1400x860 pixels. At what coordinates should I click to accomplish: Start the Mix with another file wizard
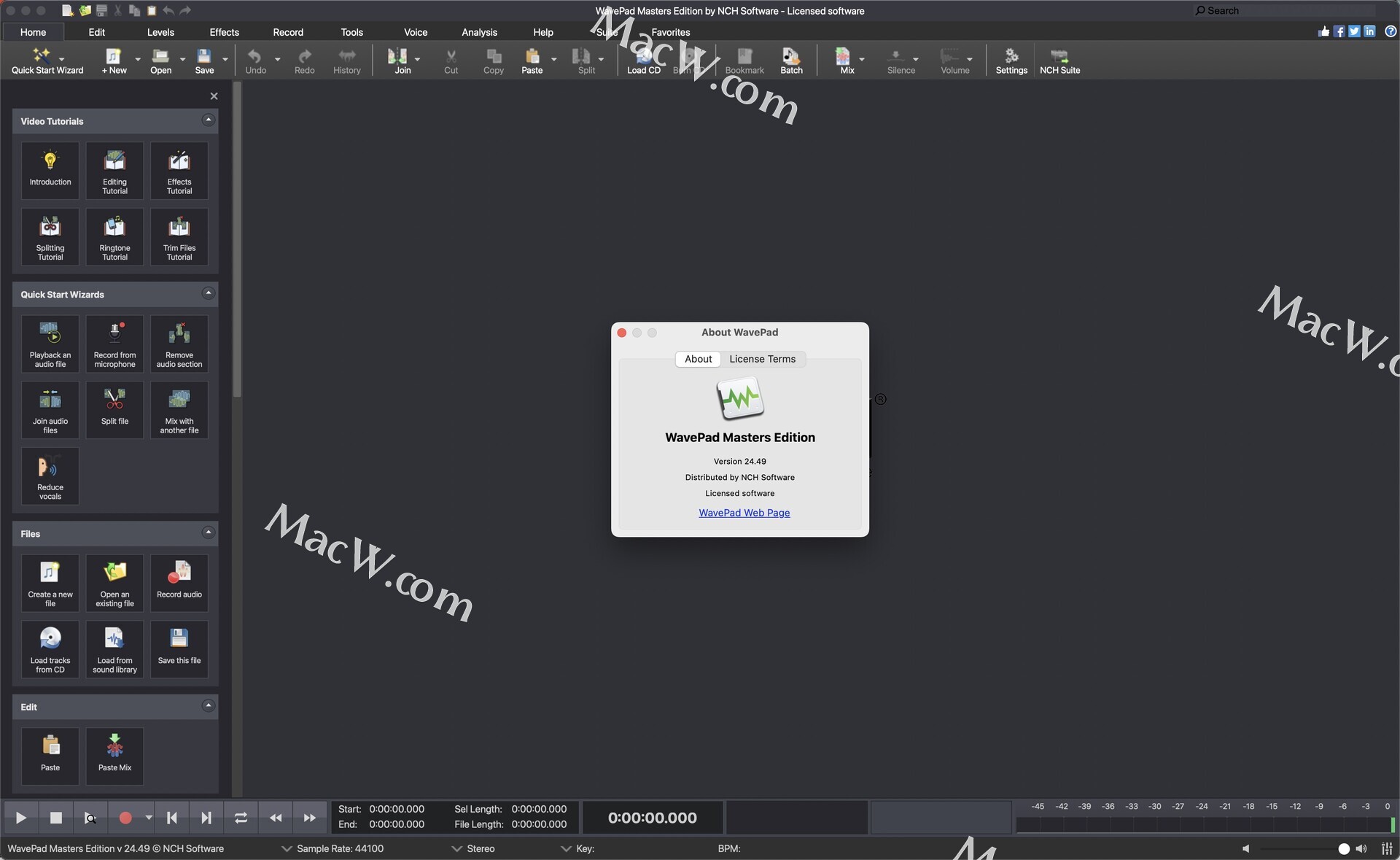pyautogui.click(x=179, y=410)
